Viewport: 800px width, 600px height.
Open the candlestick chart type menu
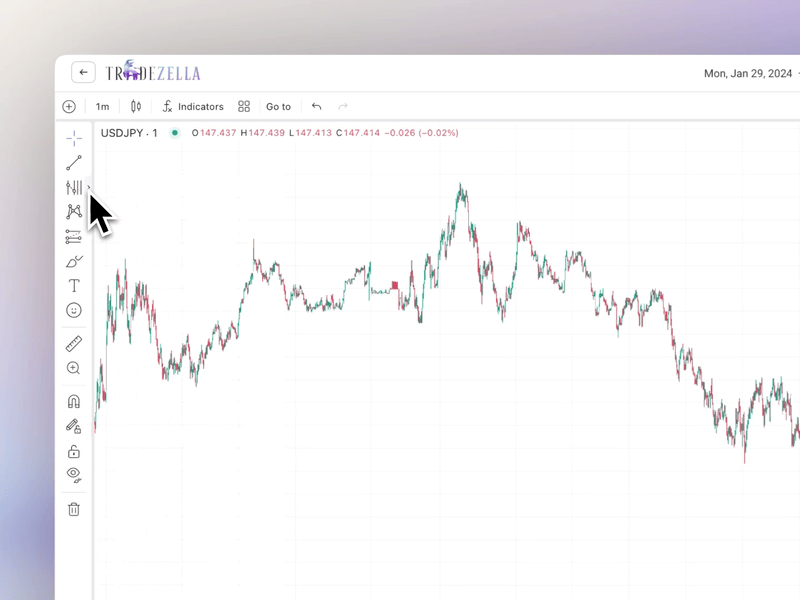click(x=136, y=107)
